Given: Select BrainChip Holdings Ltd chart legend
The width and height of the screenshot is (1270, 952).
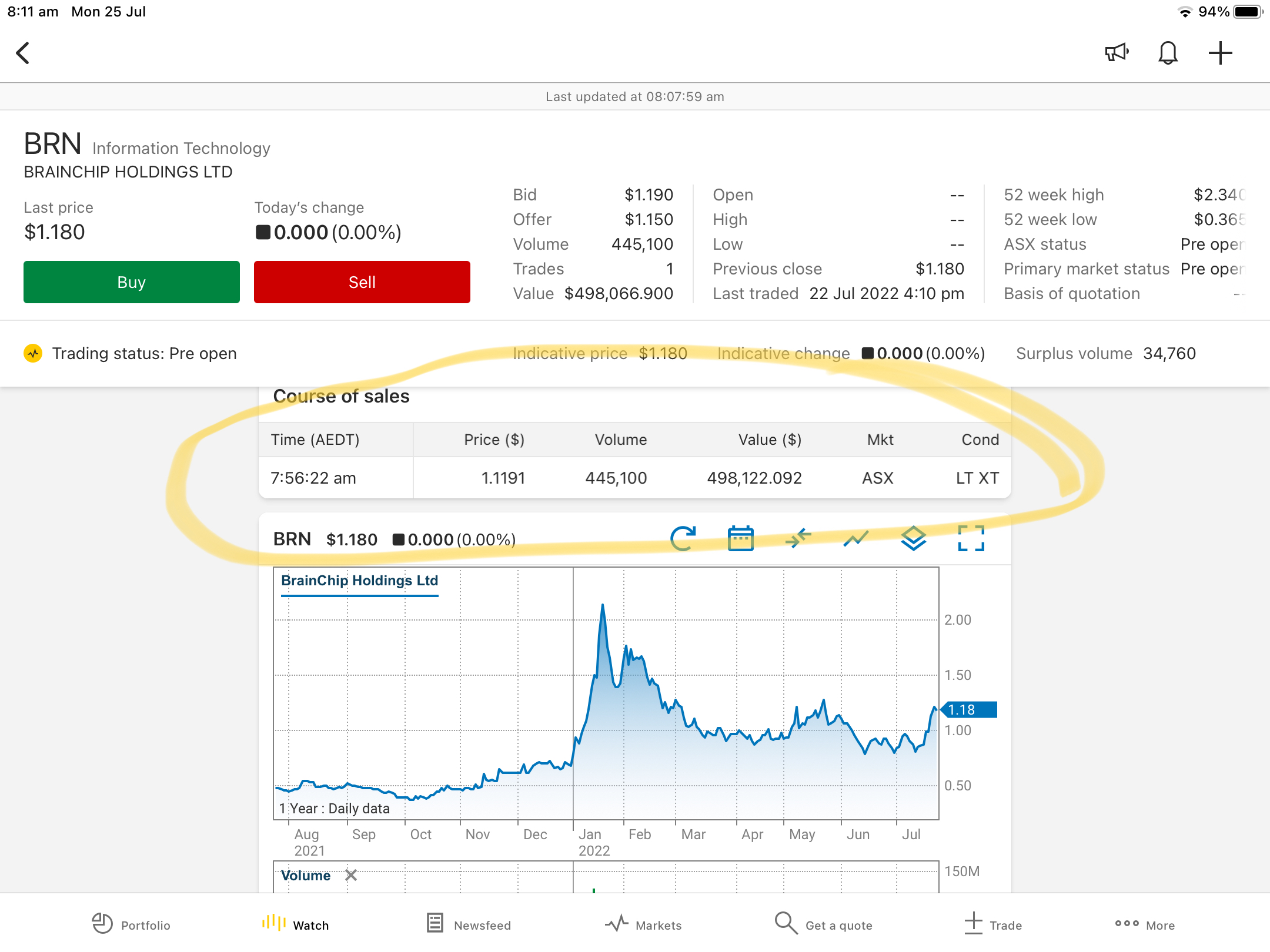Looking at the screenshot, I should pyautogui.click(x=359, y=581).
